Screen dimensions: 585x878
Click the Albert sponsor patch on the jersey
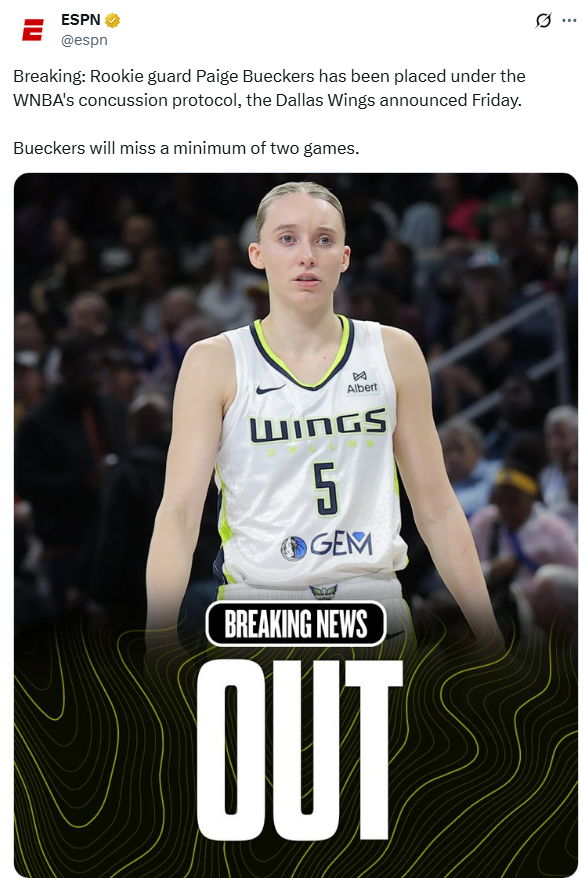click(362, 382)
